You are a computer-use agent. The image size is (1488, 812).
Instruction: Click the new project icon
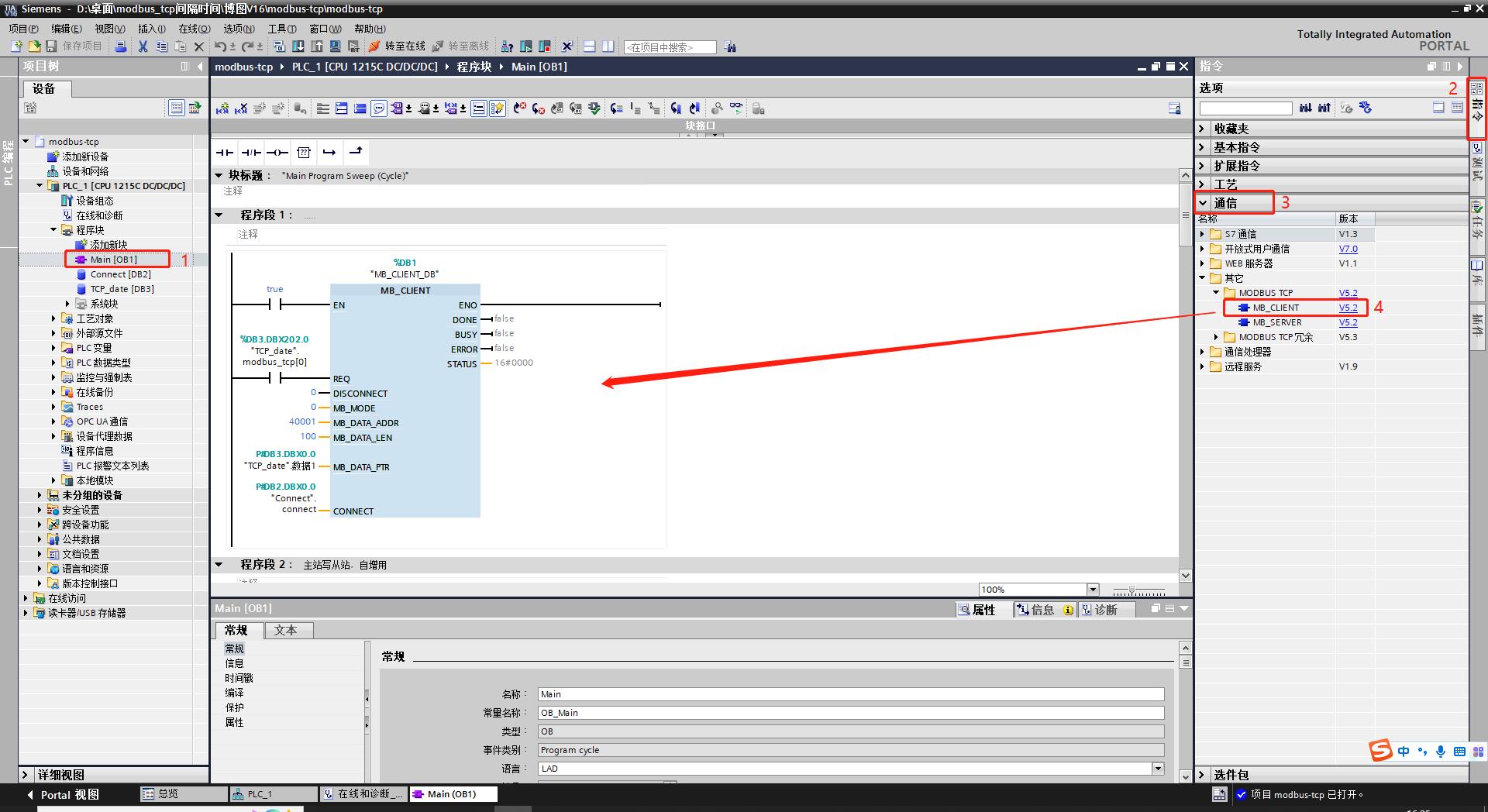pyautogui.click(x=16, y=46)
